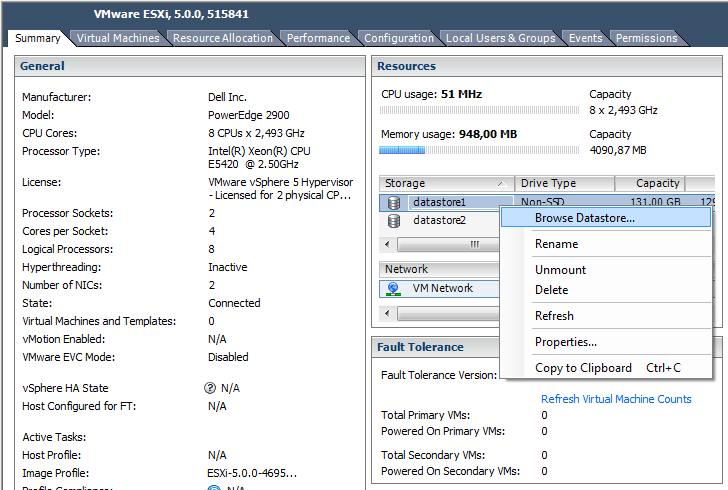The width and height of the screenshot is (728, 490).
Task: Click the Dell Inc. manufacturer value
Action: coord(227,97)
